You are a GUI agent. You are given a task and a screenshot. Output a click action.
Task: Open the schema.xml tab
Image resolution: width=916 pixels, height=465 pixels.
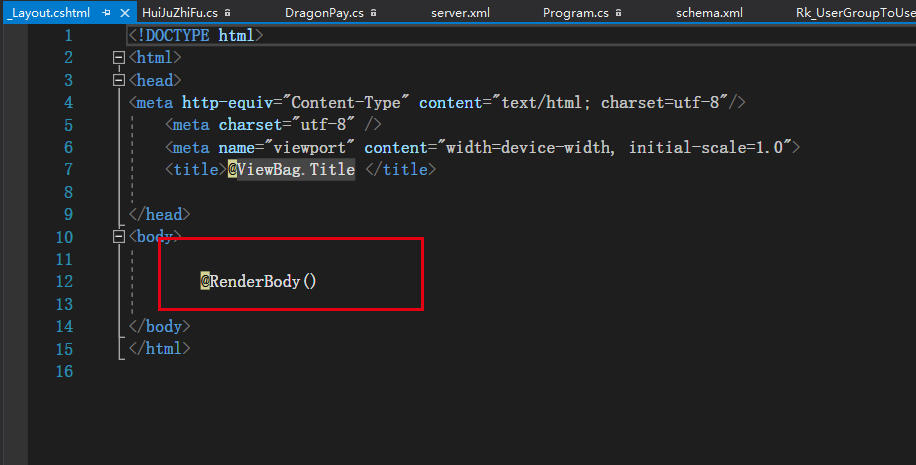pos(709,13)
